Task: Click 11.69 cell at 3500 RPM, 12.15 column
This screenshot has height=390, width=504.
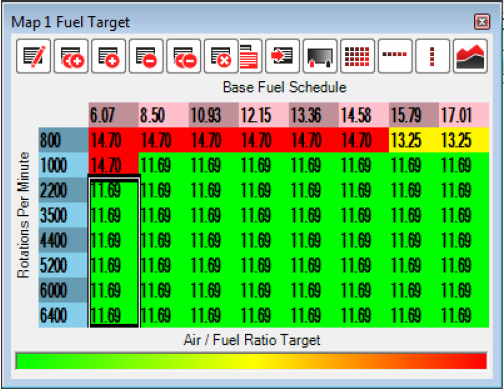Action: point(264,215)
